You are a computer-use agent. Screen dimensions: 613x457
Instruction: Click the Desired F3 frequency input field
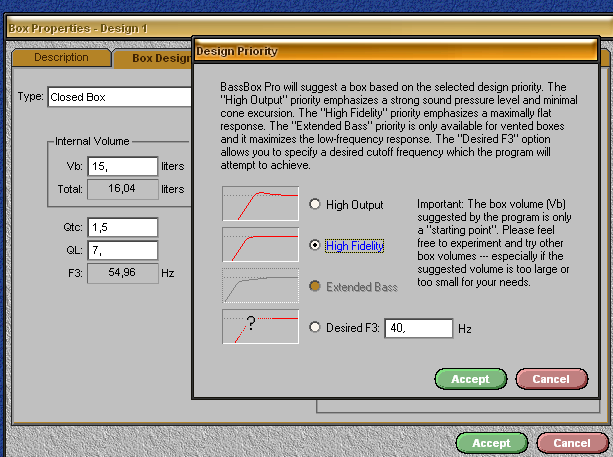click(x=419, y=328)
